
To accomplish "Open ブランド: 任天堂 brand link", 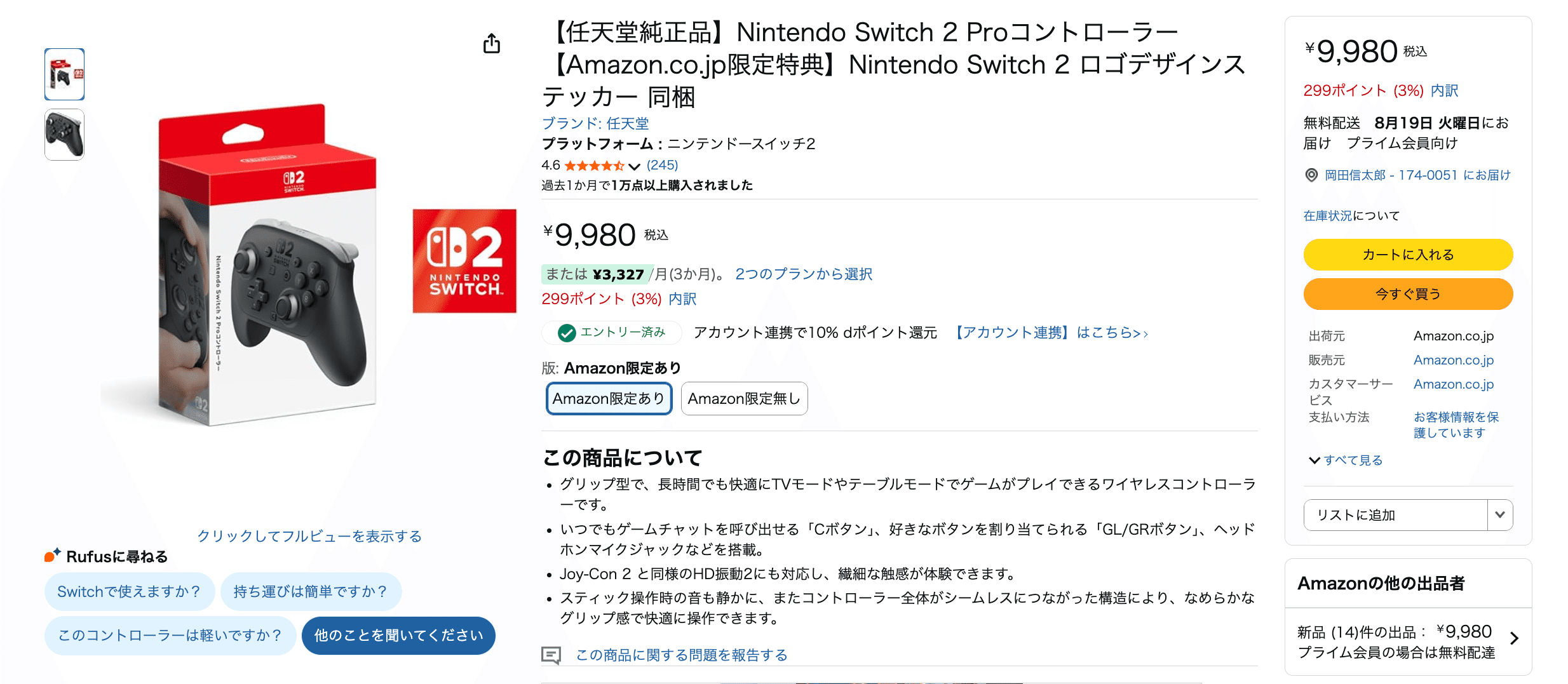I will coord(595,123).
